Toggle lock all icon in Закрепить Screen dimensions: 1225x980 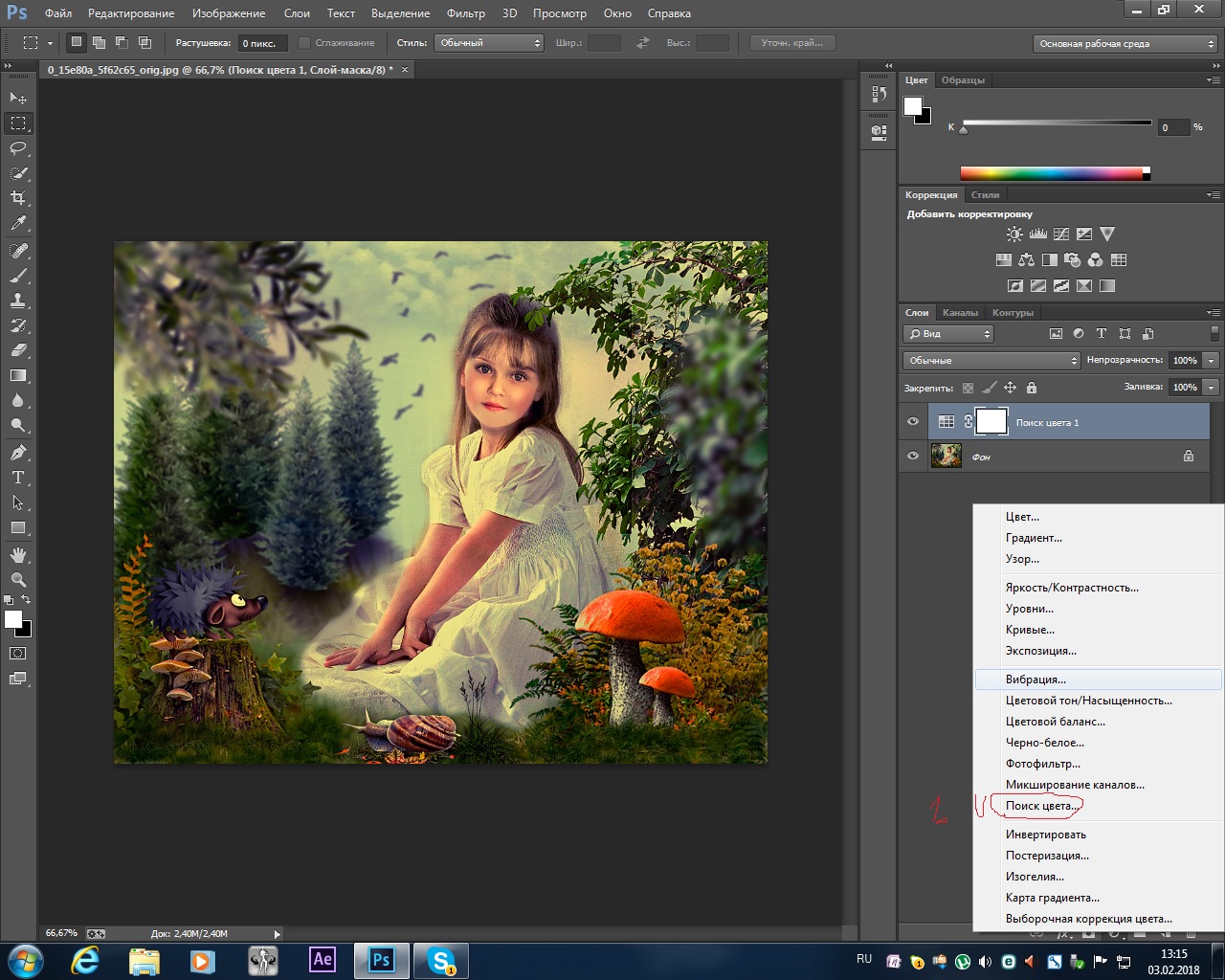point(1031,388)
